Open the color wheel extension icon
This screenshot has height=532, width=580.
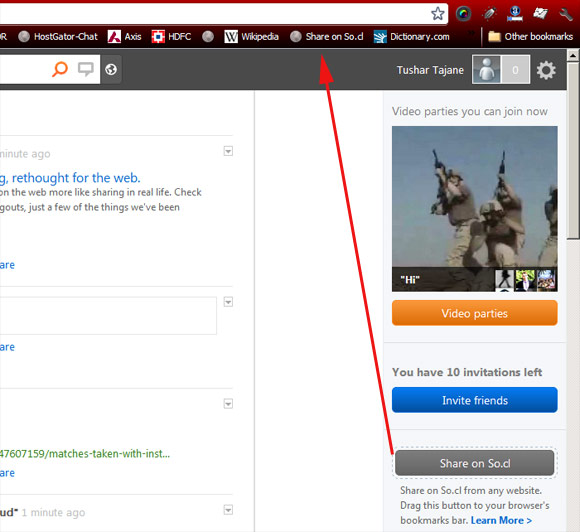tap(463, 14)
